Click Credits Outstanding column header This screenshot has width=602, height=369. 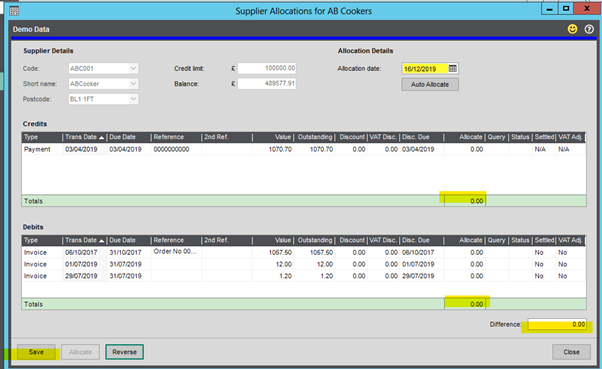(x=314, y=137)
